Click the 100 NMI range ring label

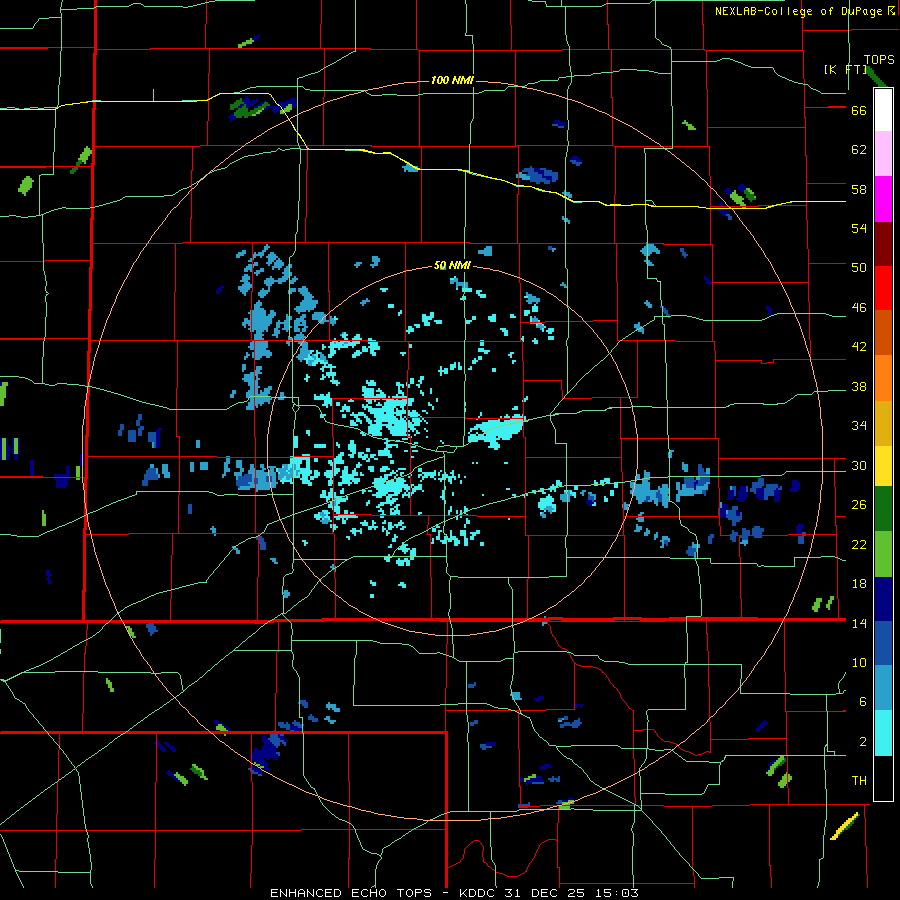pyautogui.click(x=452, y=80)
